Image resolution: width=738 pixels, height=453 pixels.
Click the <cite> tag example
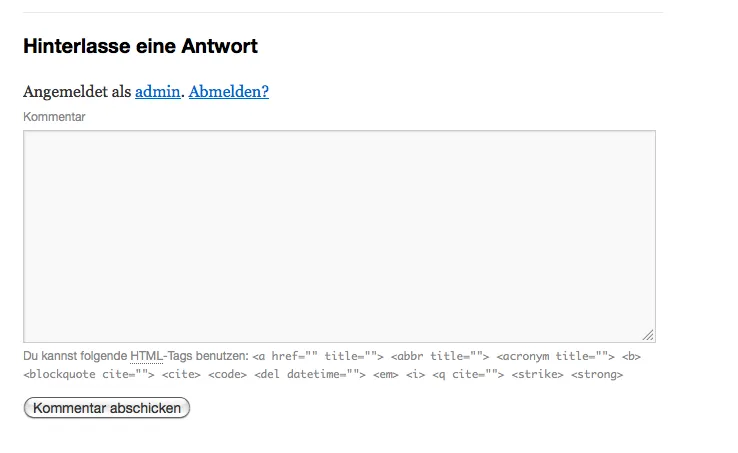pos(181,374)
